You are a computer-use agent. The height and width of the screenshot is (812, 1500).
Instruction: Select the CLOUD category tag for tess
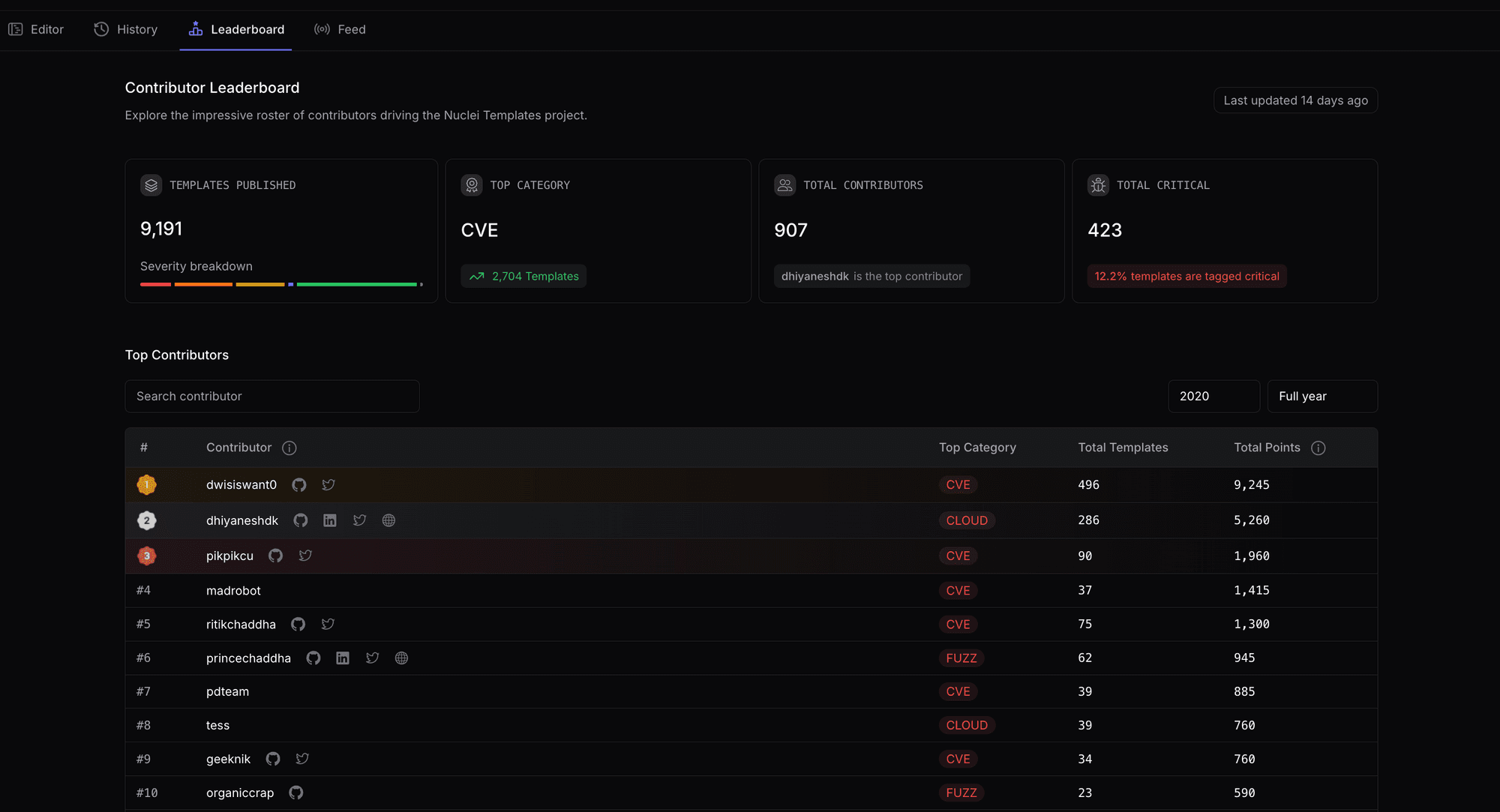(x=966, y=725)
